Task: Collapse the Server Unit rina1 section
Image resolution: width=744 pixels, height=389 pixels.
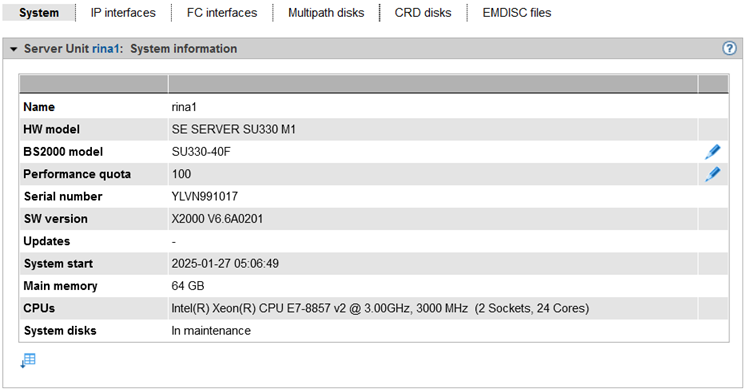Action: click(13, 49)
